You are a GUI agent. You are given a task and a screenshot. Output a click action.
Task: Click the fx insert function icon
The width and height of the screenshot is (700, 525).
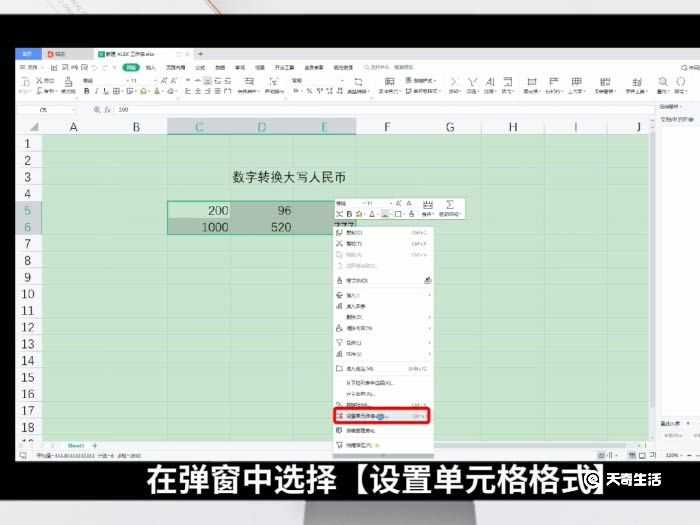108,109
